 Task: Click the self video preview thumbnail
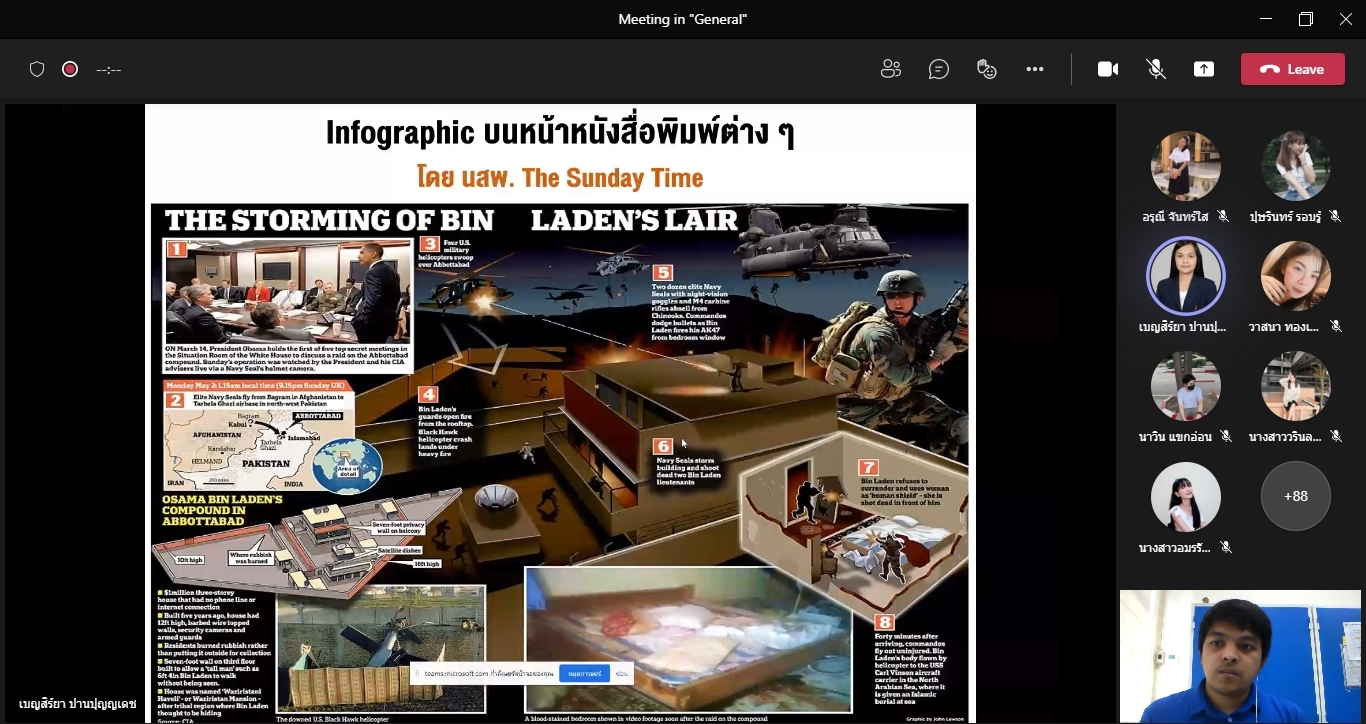(1240, 656)
